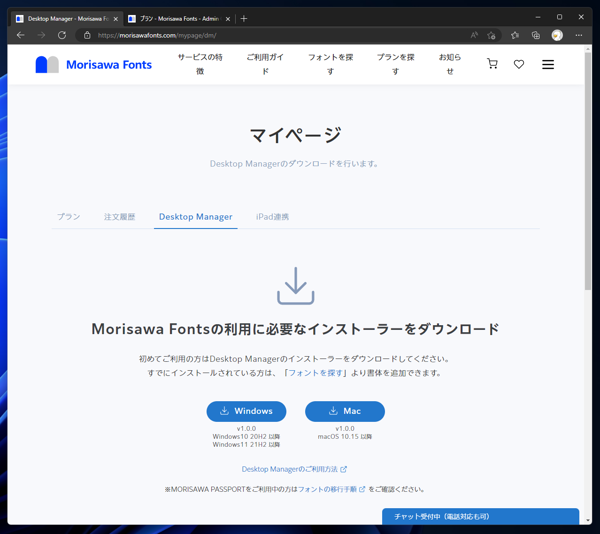Download the Windows installer

[246, 411]
